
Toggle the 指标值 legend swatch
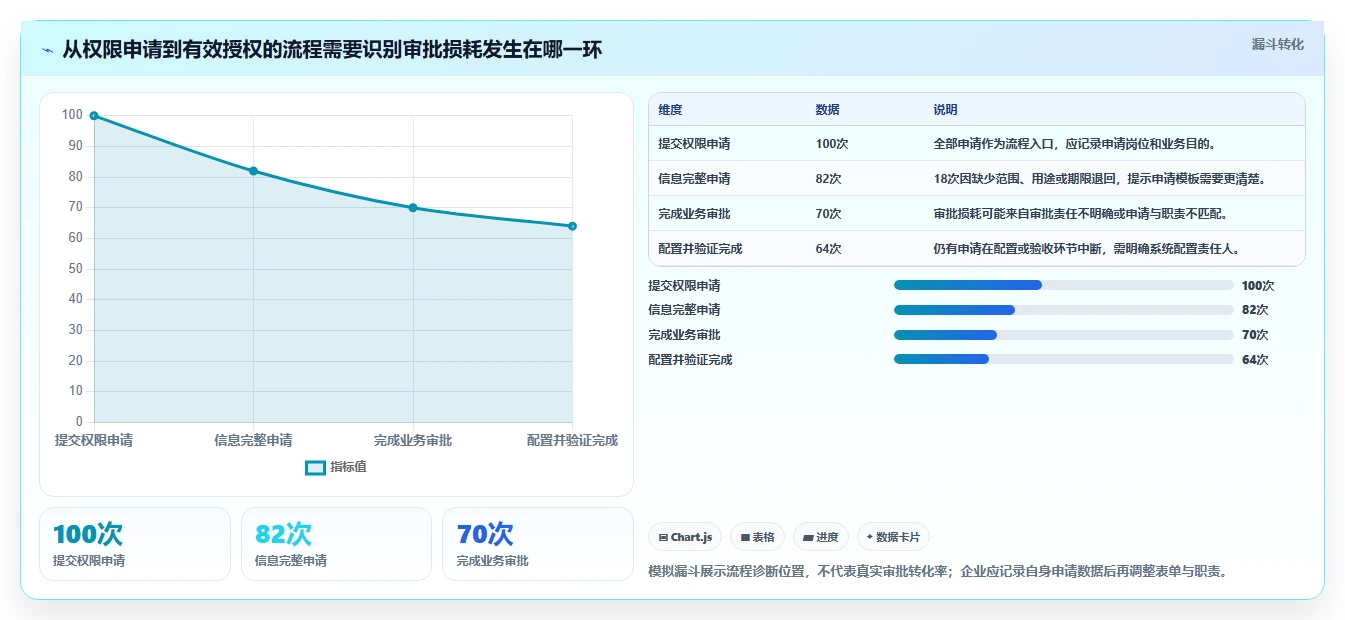click(315, 467)
